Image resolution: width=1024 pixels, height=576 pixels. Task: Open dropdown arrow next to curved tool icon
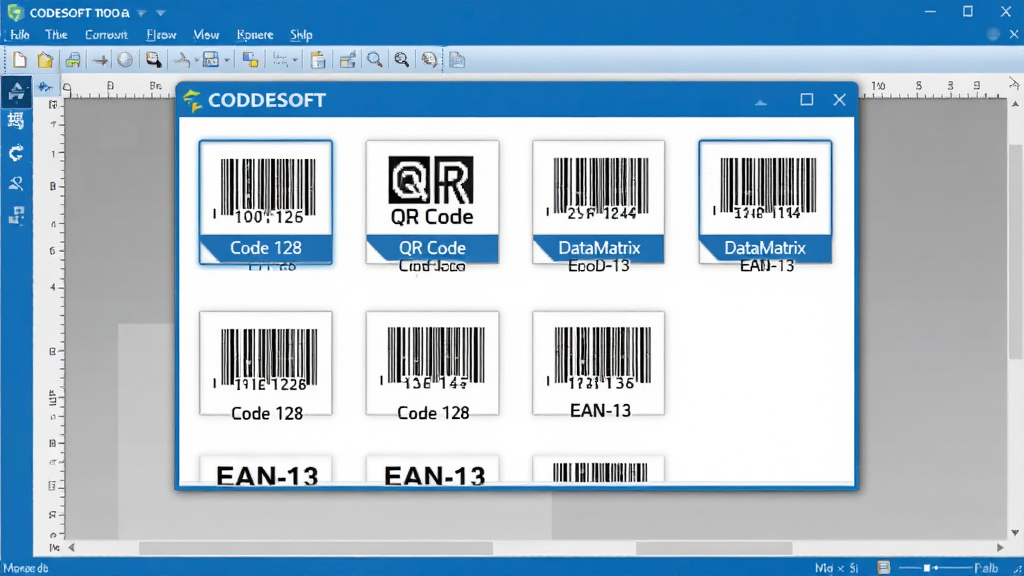197,61
